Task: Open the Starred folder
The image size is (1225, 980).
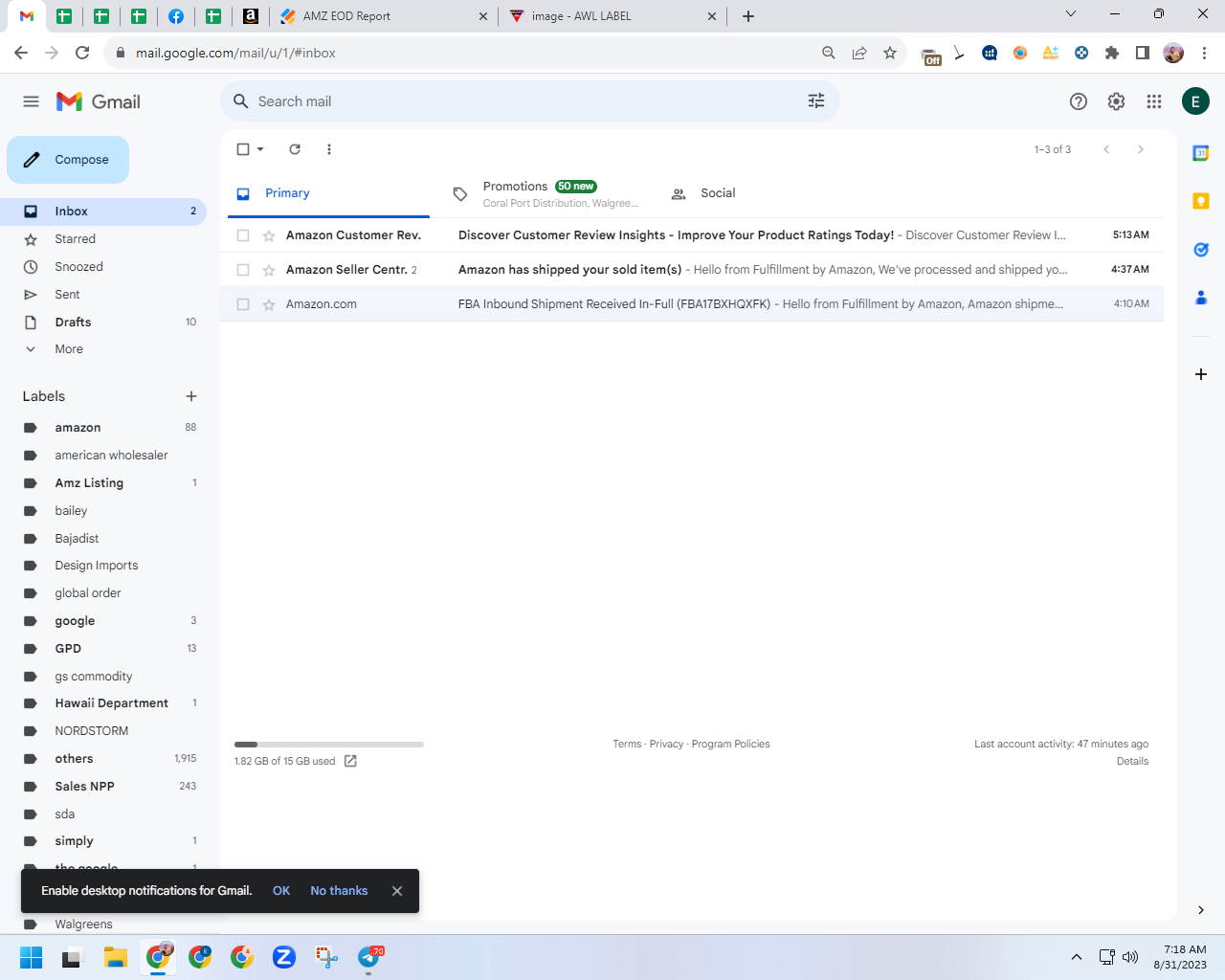Action: (103, 239)
